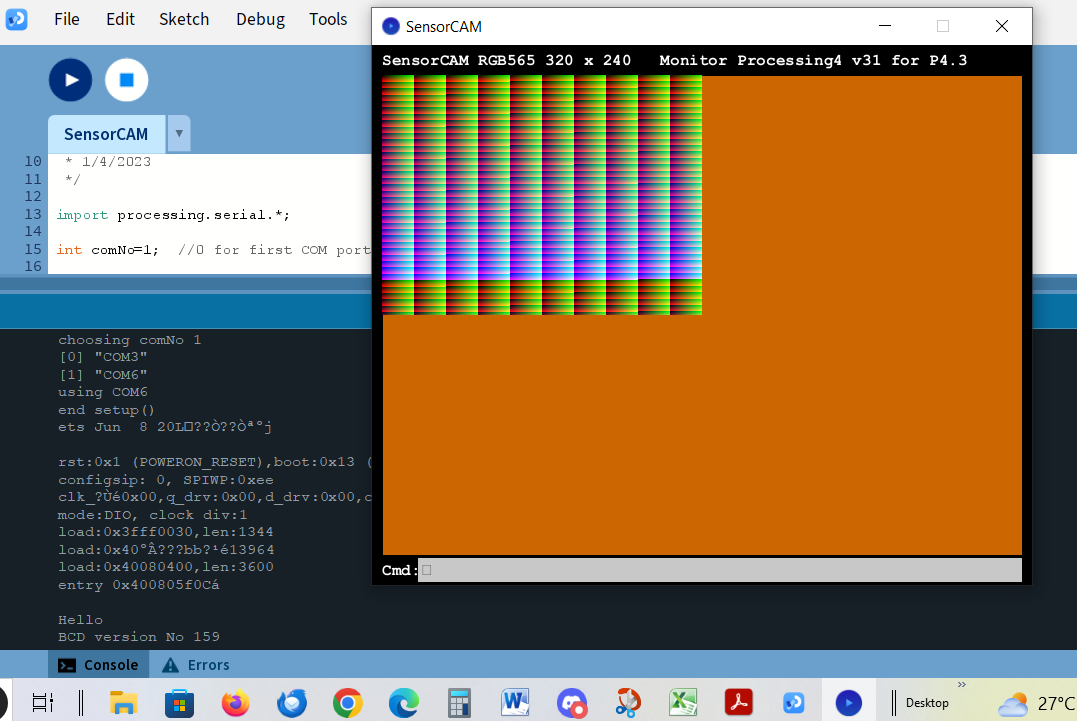Open Microsoft Edge from the taskbar
The height and width of the screenshot is (721, 1077).
403,703
